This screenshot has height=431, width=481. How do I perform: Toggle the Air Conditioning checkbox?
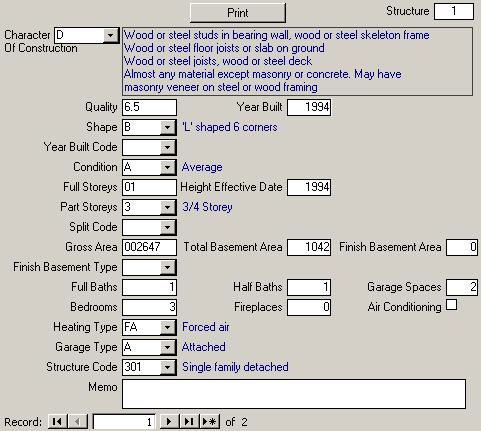click(x=451, y=305)
